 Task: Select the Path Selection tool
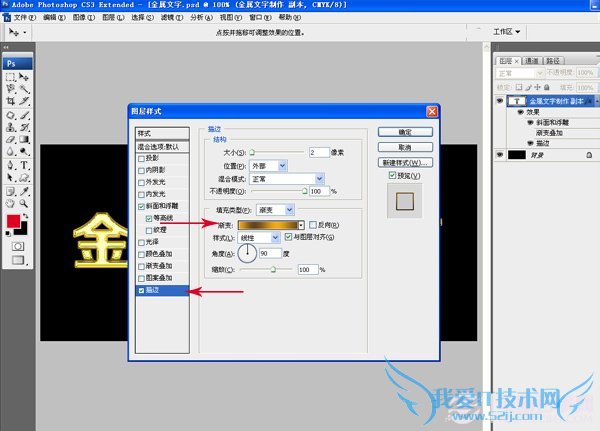pos(10,178)
